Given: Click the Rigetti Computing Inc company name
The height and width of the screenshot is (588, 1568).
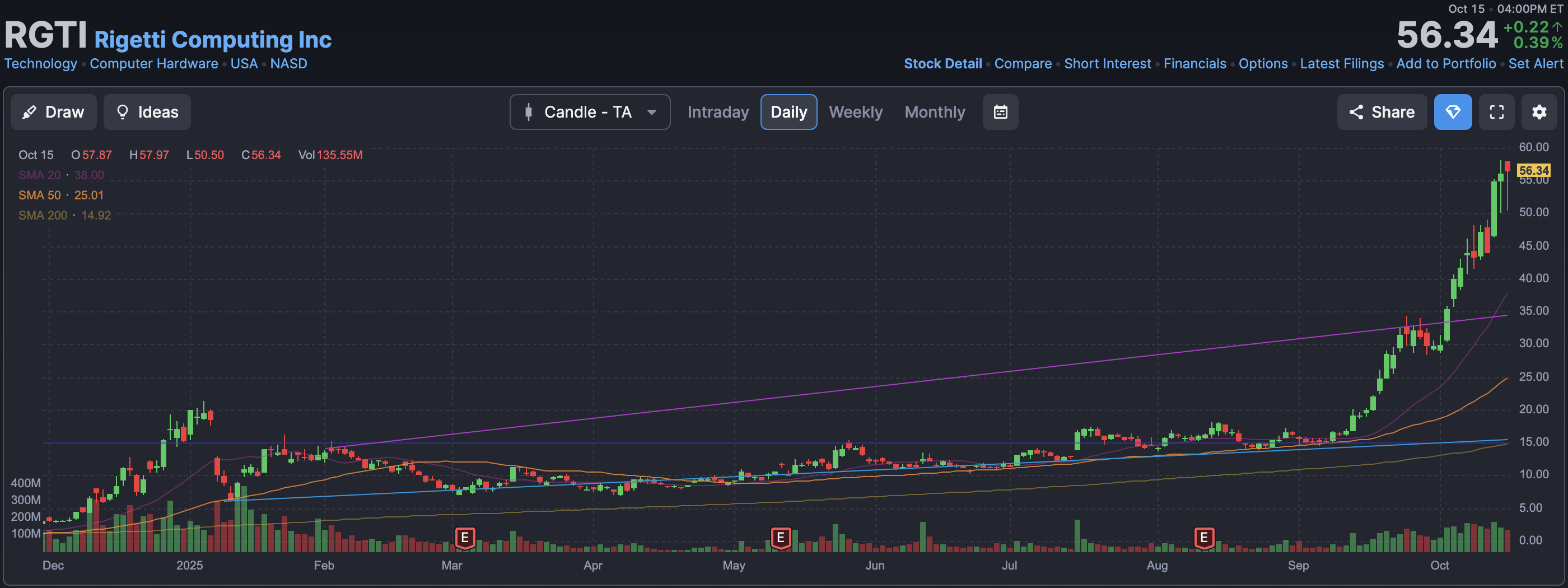Looking at the screenshot, I should [212, 40].
